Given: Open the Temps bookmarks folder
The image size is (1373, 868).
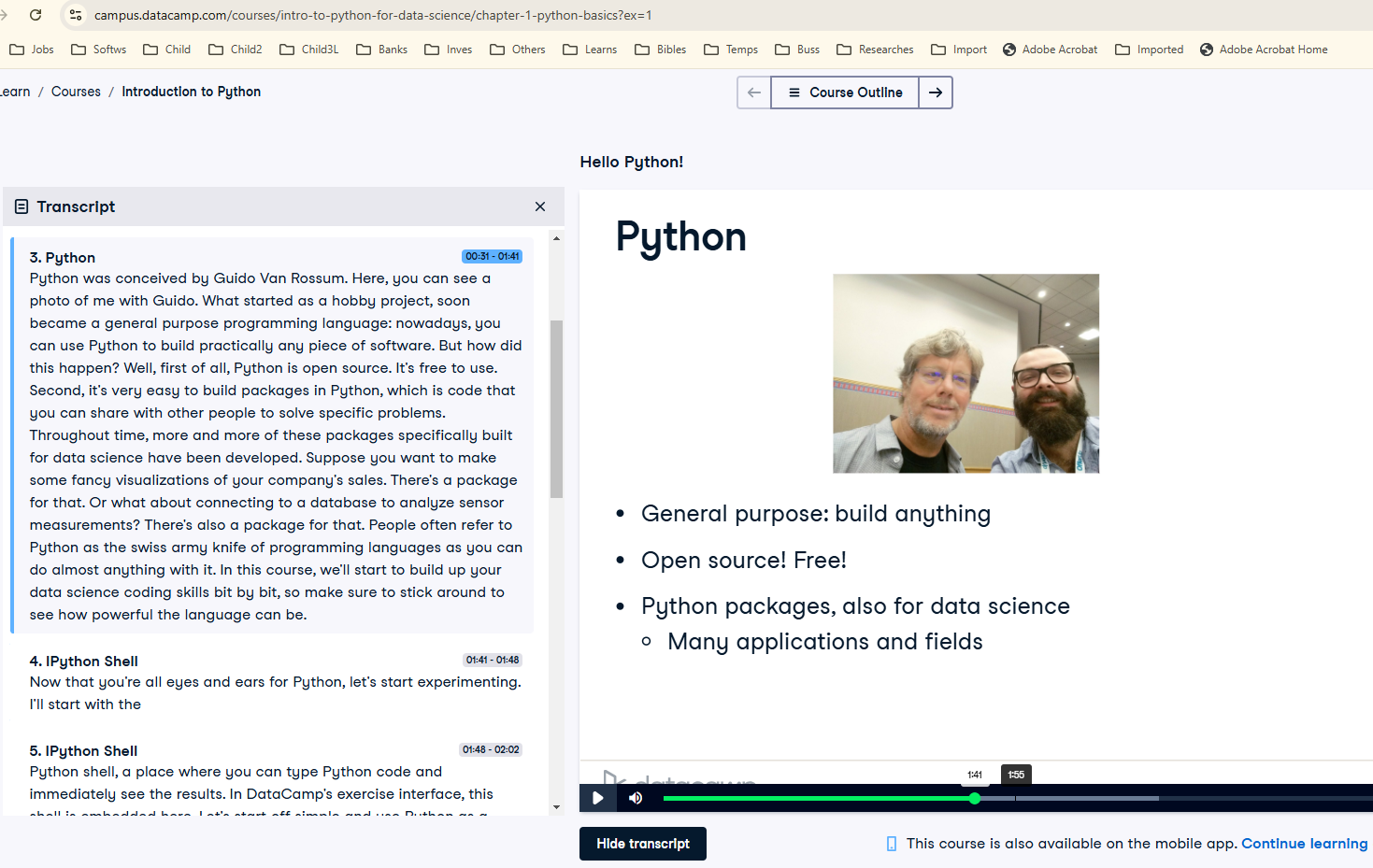Looking at the screenshot, I should pos(731,50).
